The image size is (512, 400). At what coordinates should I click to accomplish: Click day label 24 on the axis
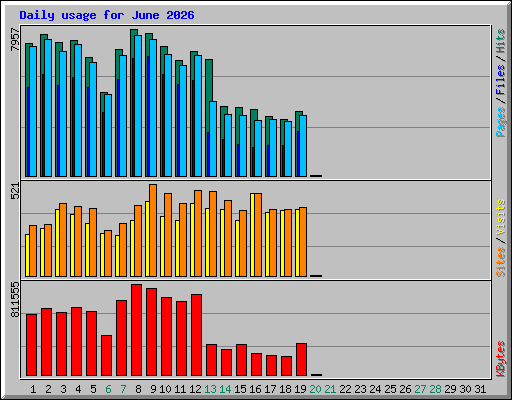[375, 389]
